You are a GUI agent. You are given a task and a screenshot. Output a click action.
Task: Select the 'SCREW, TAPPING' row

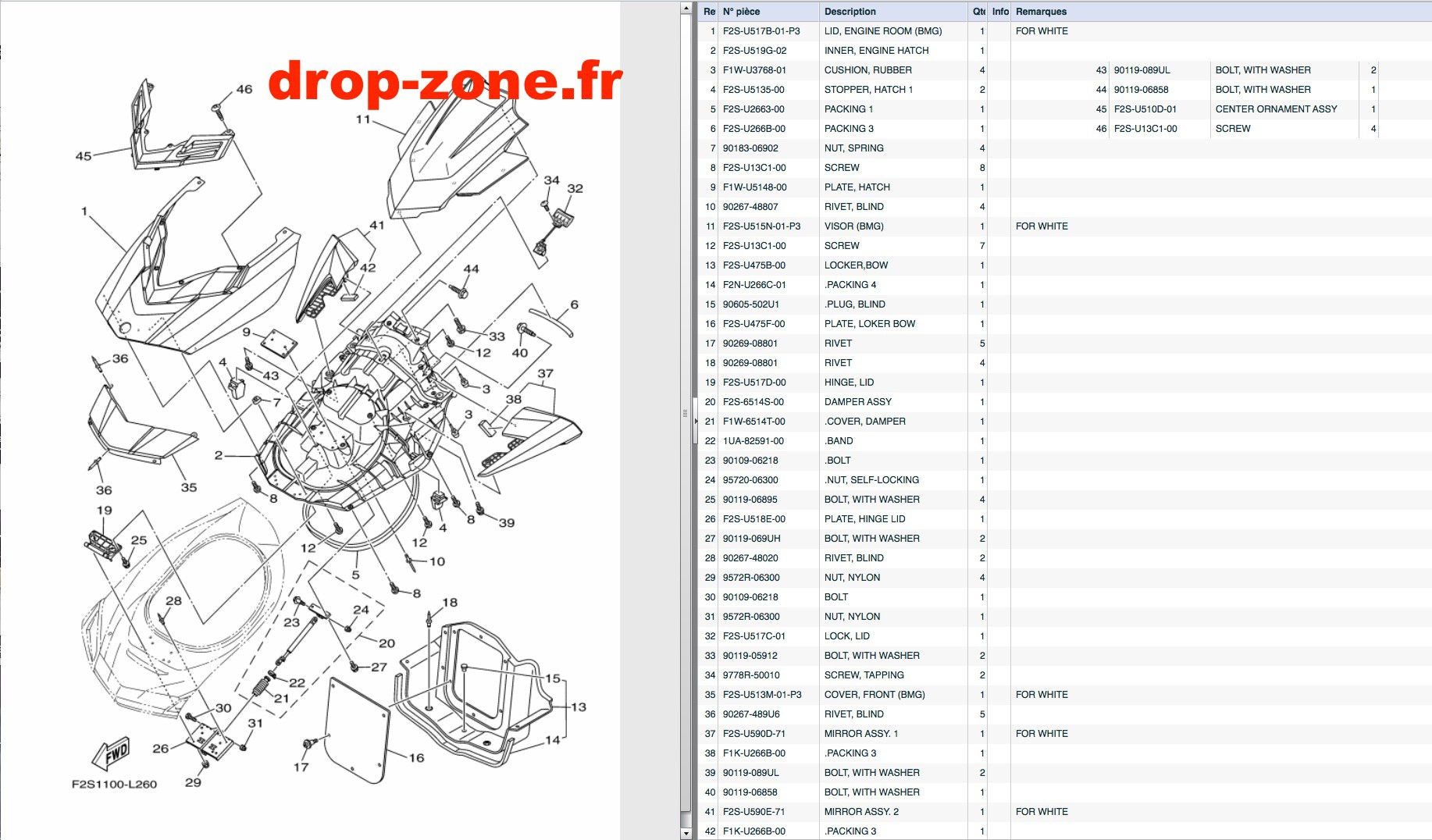coord(1064,675)
